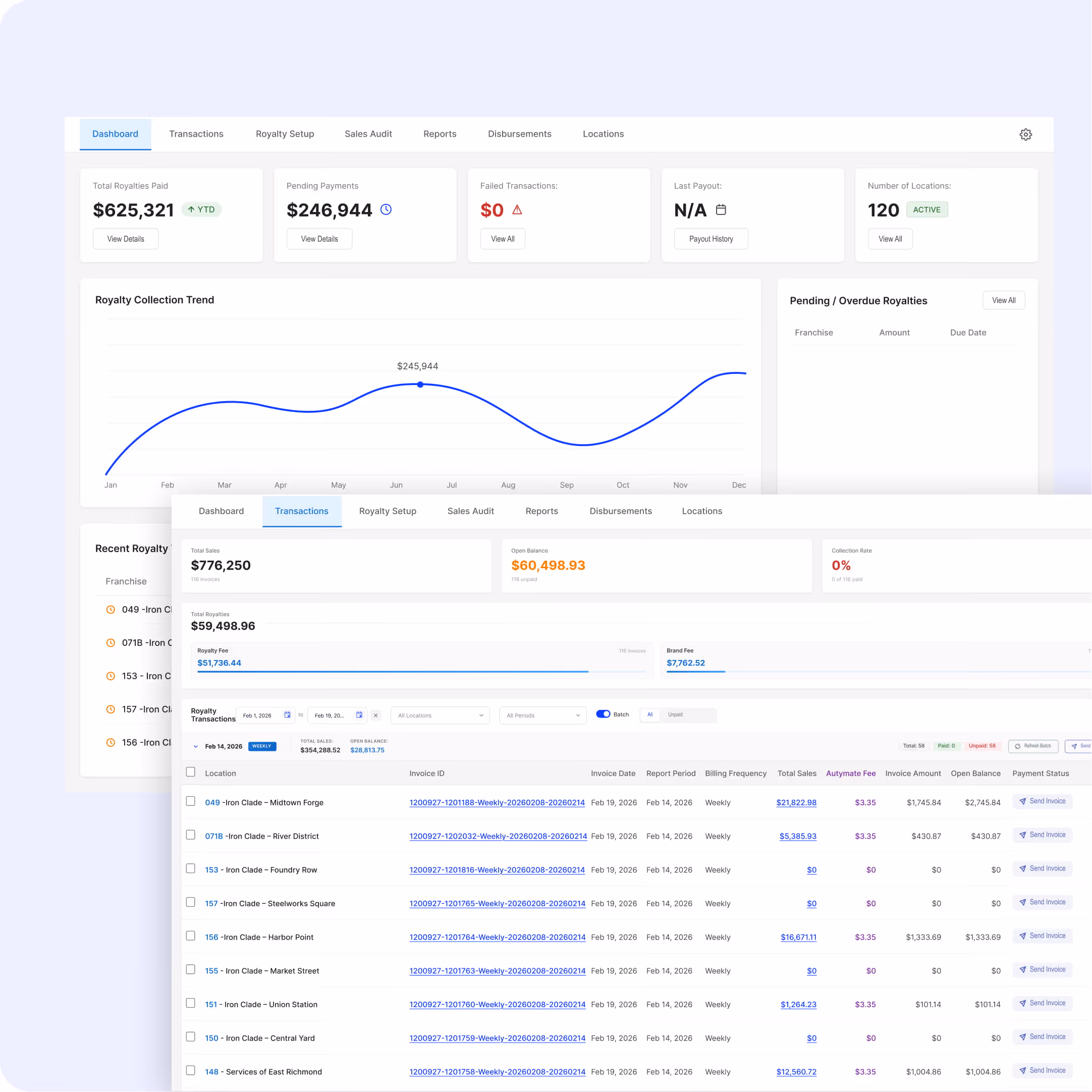Clear the date filter with the X icon
The image size is (1092, 1092).
tap(376, 715)
